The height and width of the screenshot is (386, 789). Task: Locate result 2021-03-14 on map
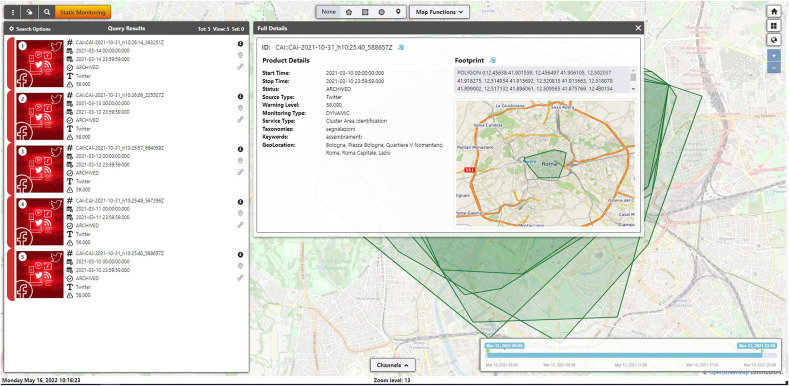tap(241, 55)
